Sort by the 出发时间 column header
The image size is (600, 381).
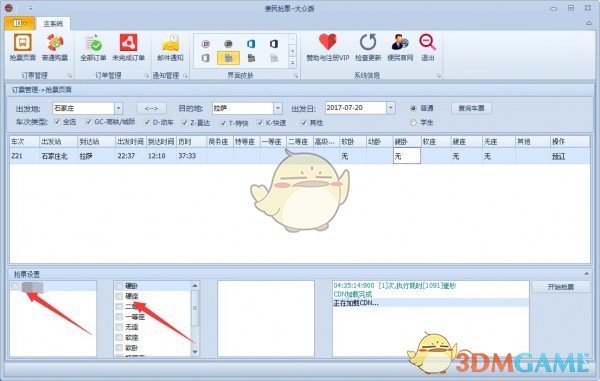(130, 142)
